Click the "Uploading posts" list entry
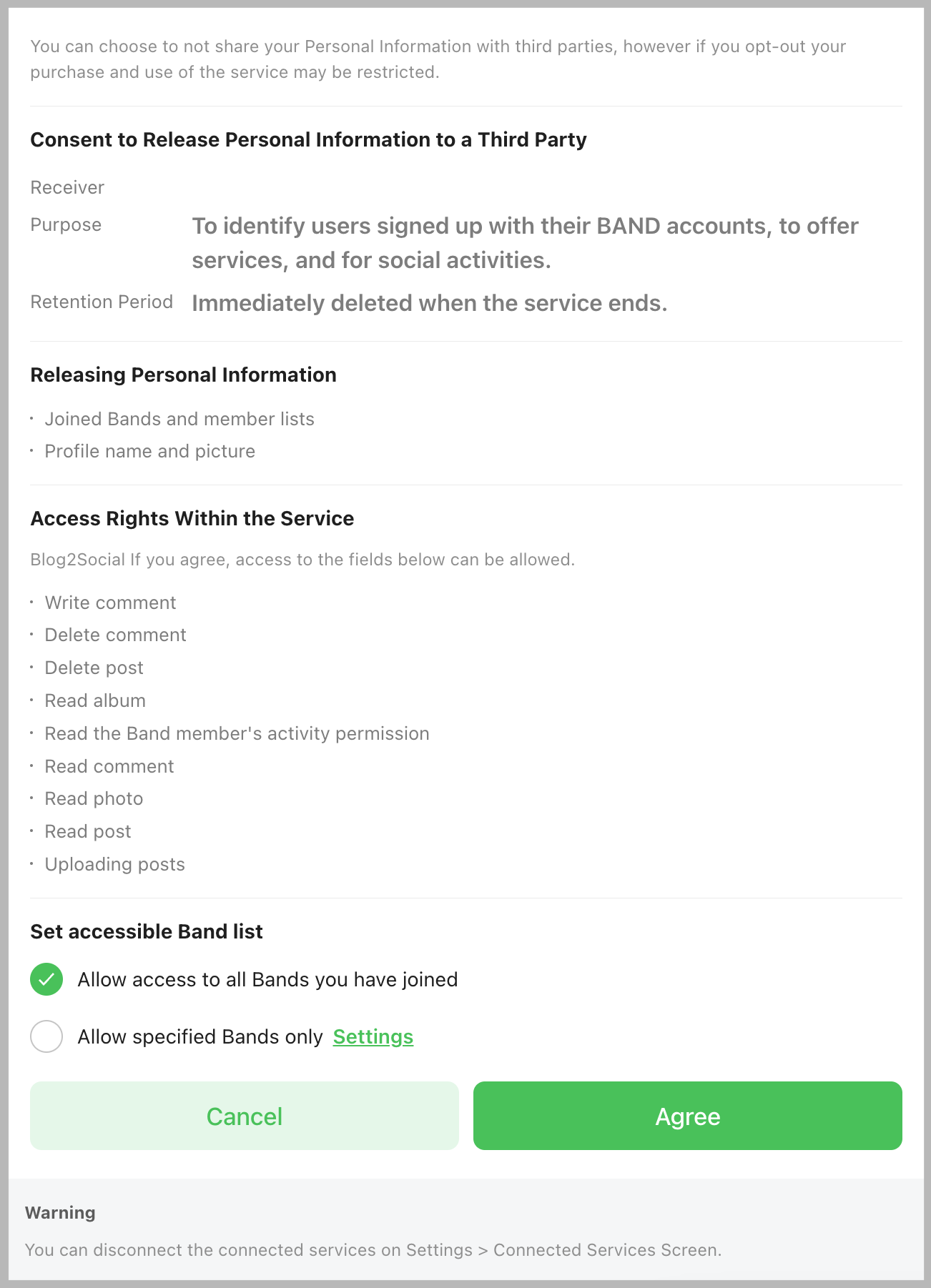This screenshot has width=931, height=1288. [114, 864]
